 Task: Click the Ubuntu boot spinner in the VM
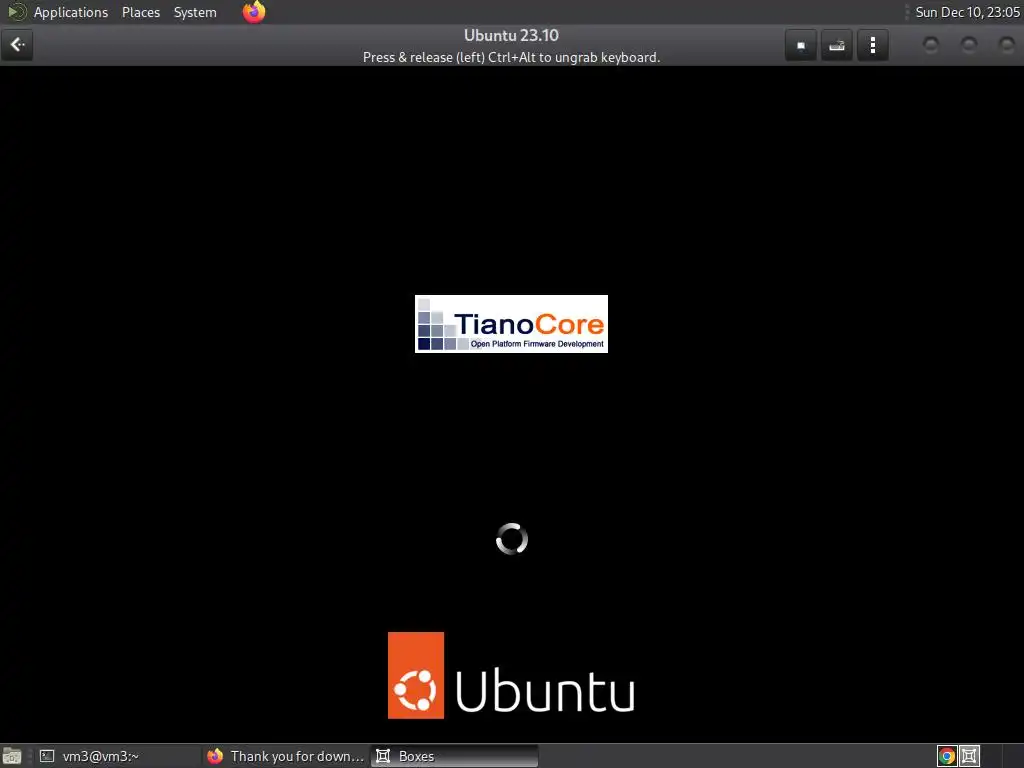512,539
